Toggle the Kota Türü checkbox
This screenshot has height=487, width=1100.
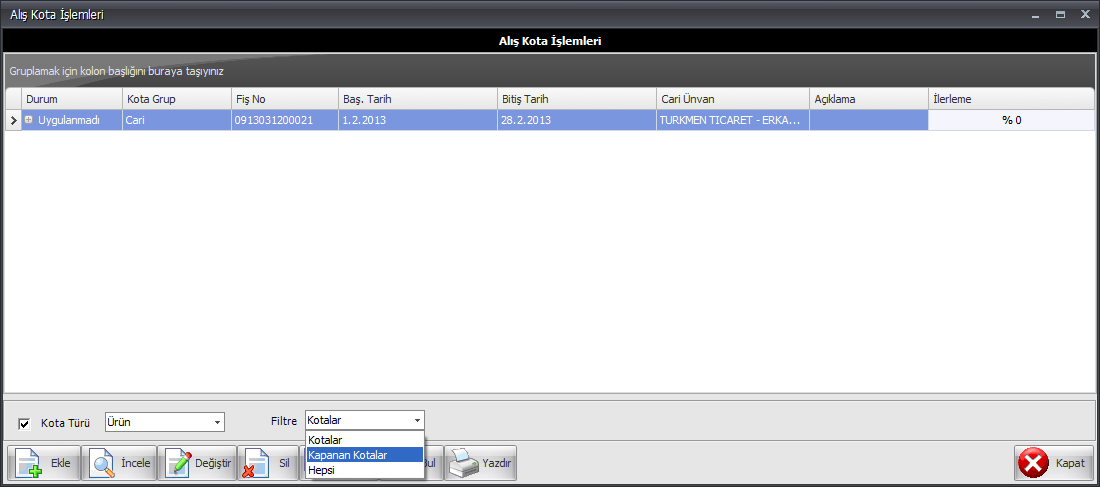(x=25, y=423)
